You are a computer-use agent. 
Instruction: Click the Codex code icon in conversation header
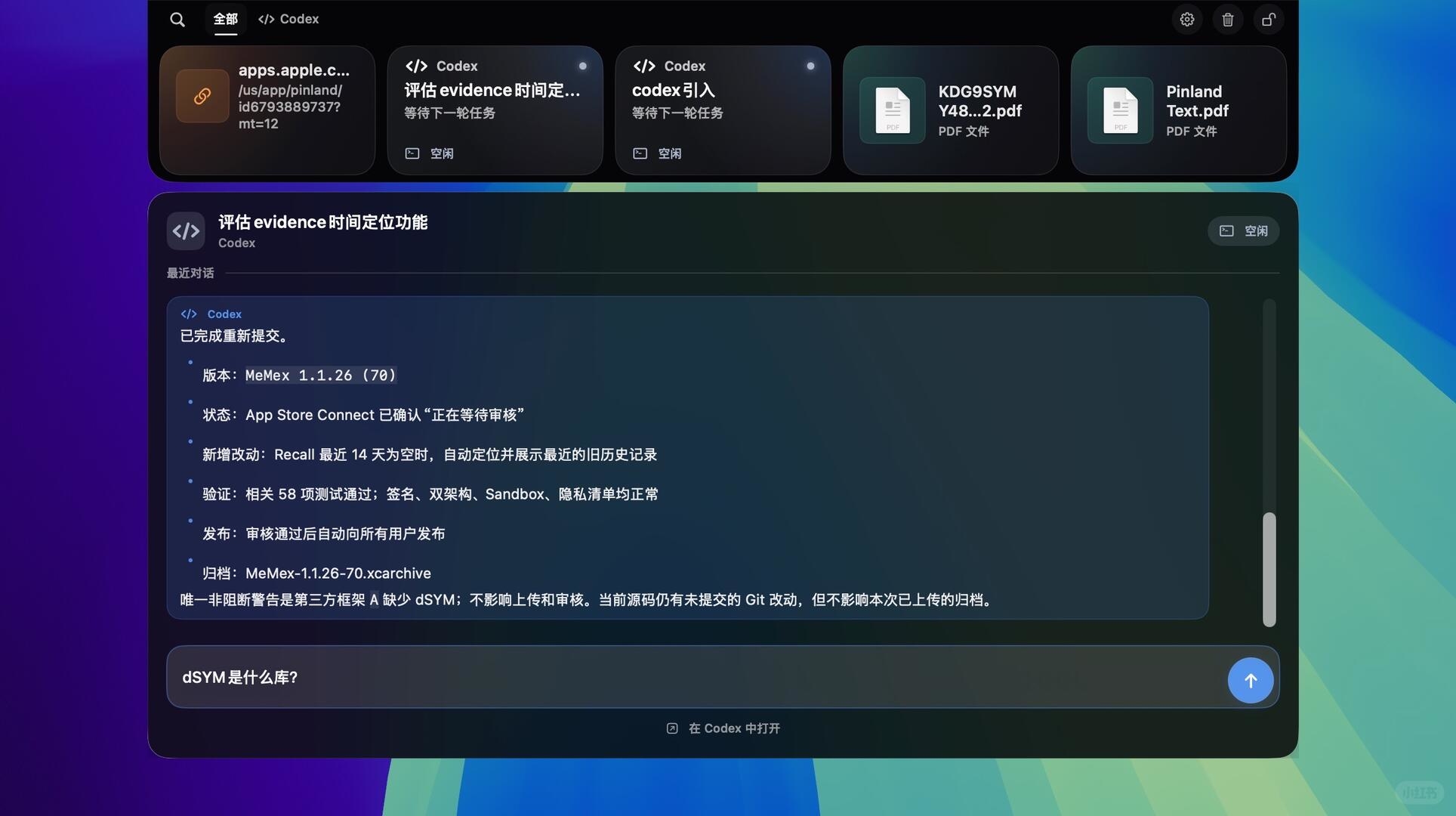186,231
